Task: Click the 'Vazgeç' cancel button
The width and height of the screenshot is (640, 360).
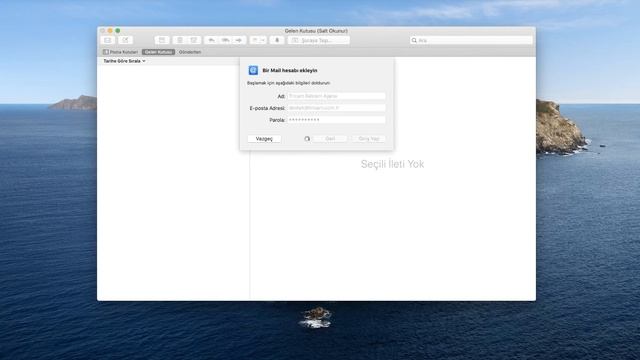Action: tap(264, 139)
